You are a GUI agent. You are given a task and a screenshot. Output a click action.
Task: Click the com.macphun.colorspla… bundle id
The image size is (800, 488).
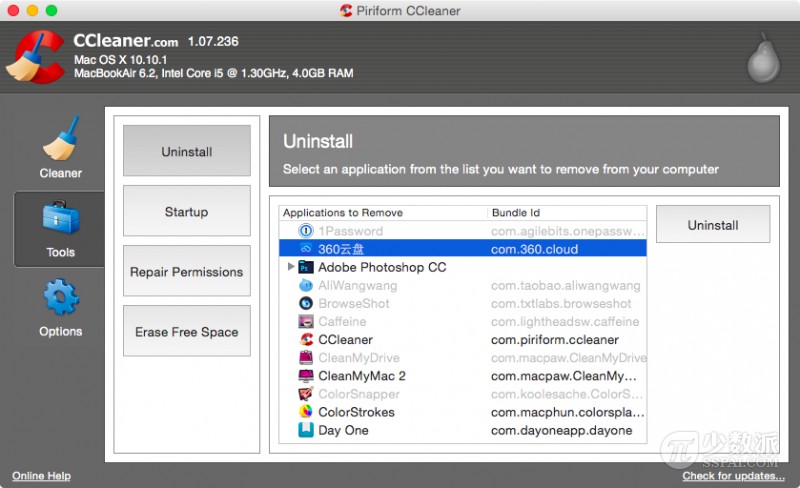[567, 412]
